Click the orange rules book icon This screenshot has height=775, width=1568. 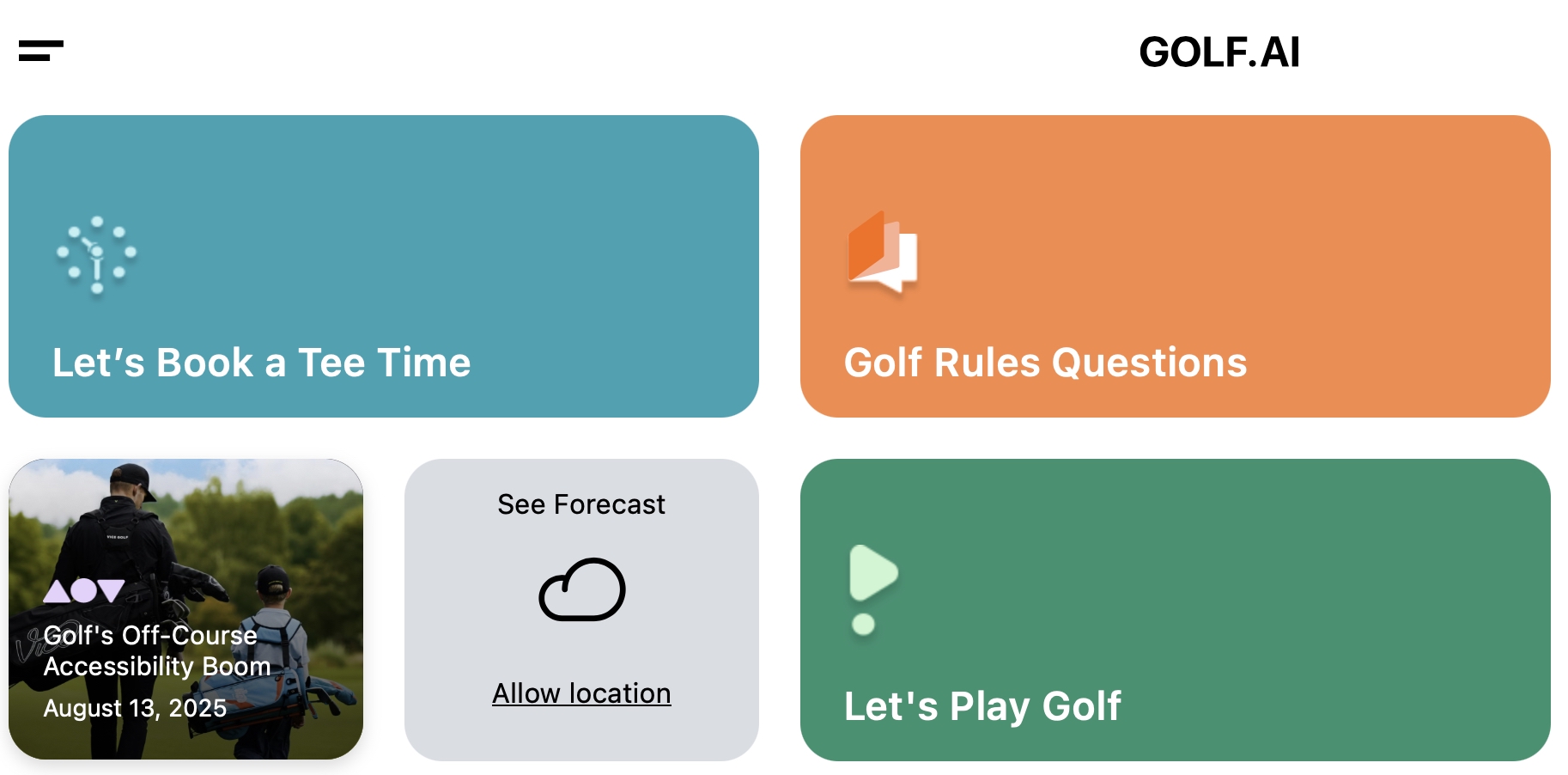coord(882,251)
